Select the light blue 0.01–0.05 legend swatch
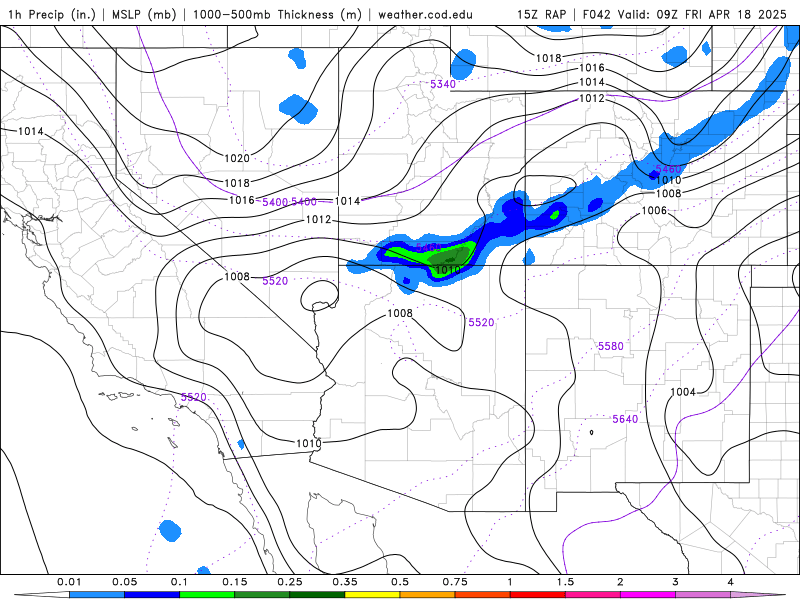Screen dimensions: 800x600 (97, 595)
